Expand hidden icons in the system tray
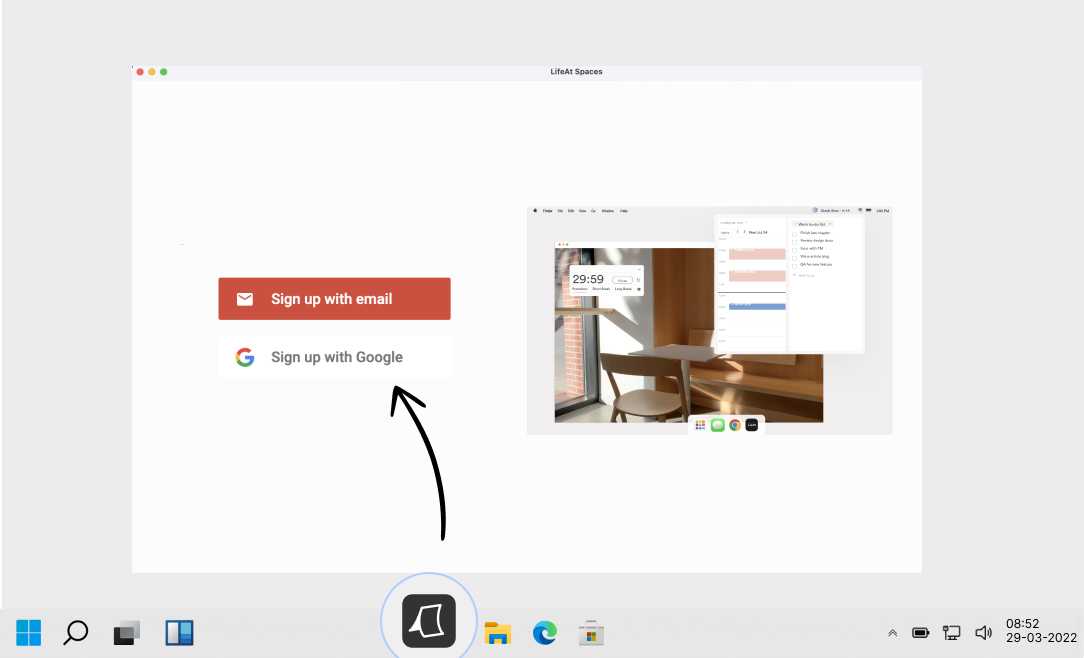This screenshot has height=658, width=1084. click(x=892, y=632)
